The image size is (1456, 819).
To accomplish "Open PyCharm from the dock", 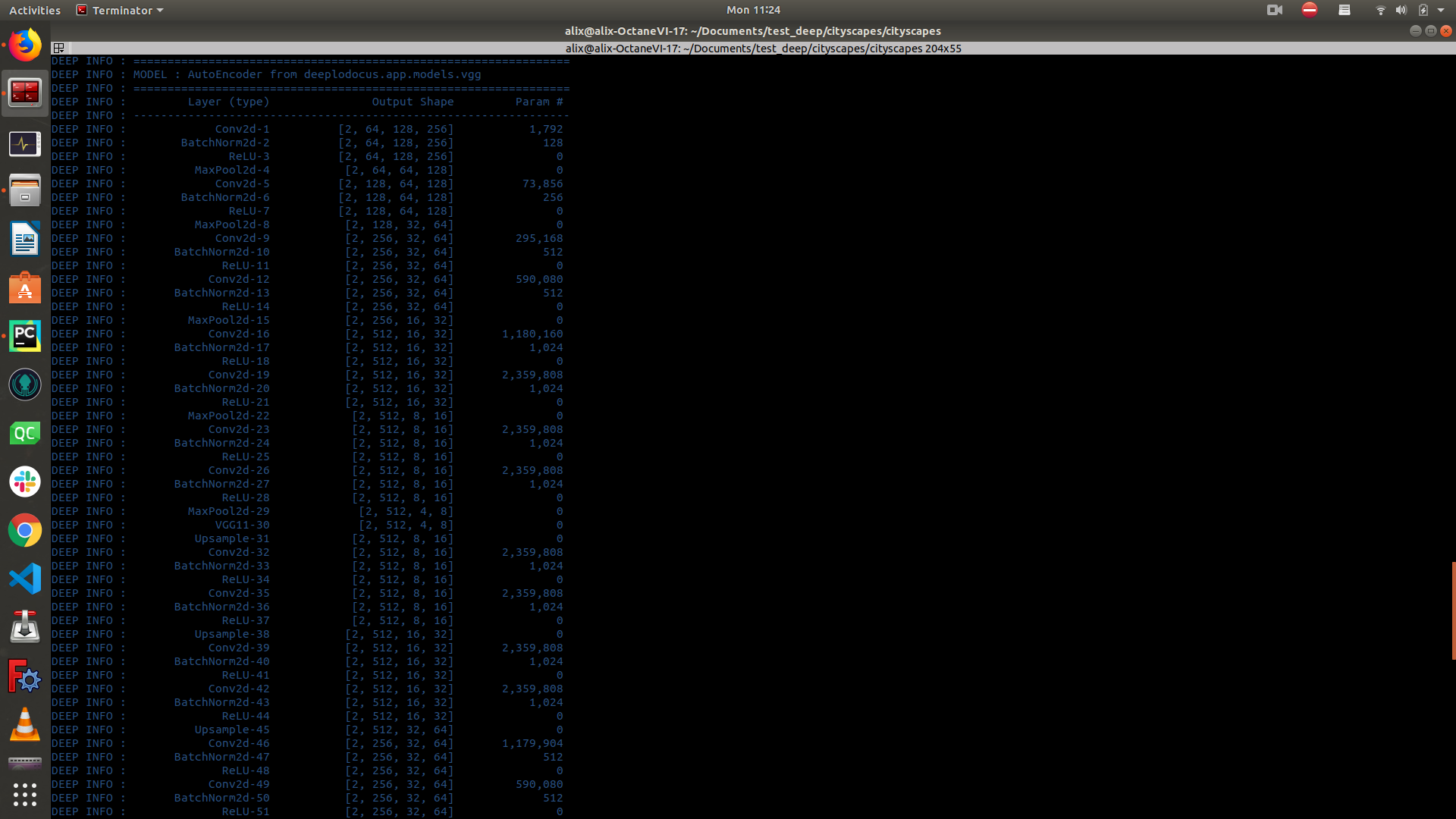I will (x=25, y=336).
